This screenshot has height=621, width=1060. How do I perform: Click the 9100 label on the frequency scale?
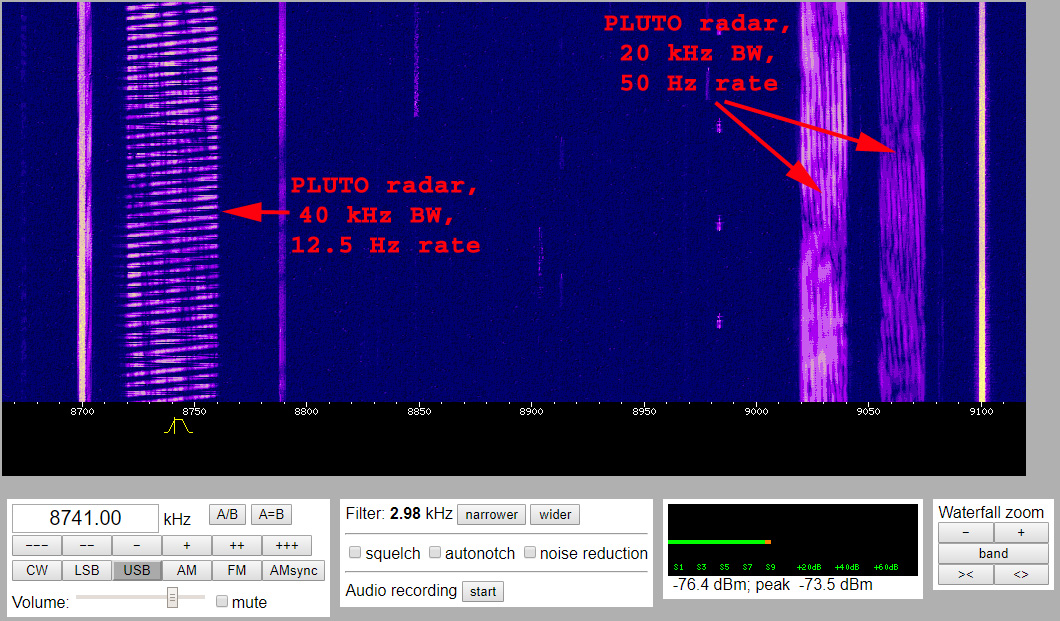point(982,411)
